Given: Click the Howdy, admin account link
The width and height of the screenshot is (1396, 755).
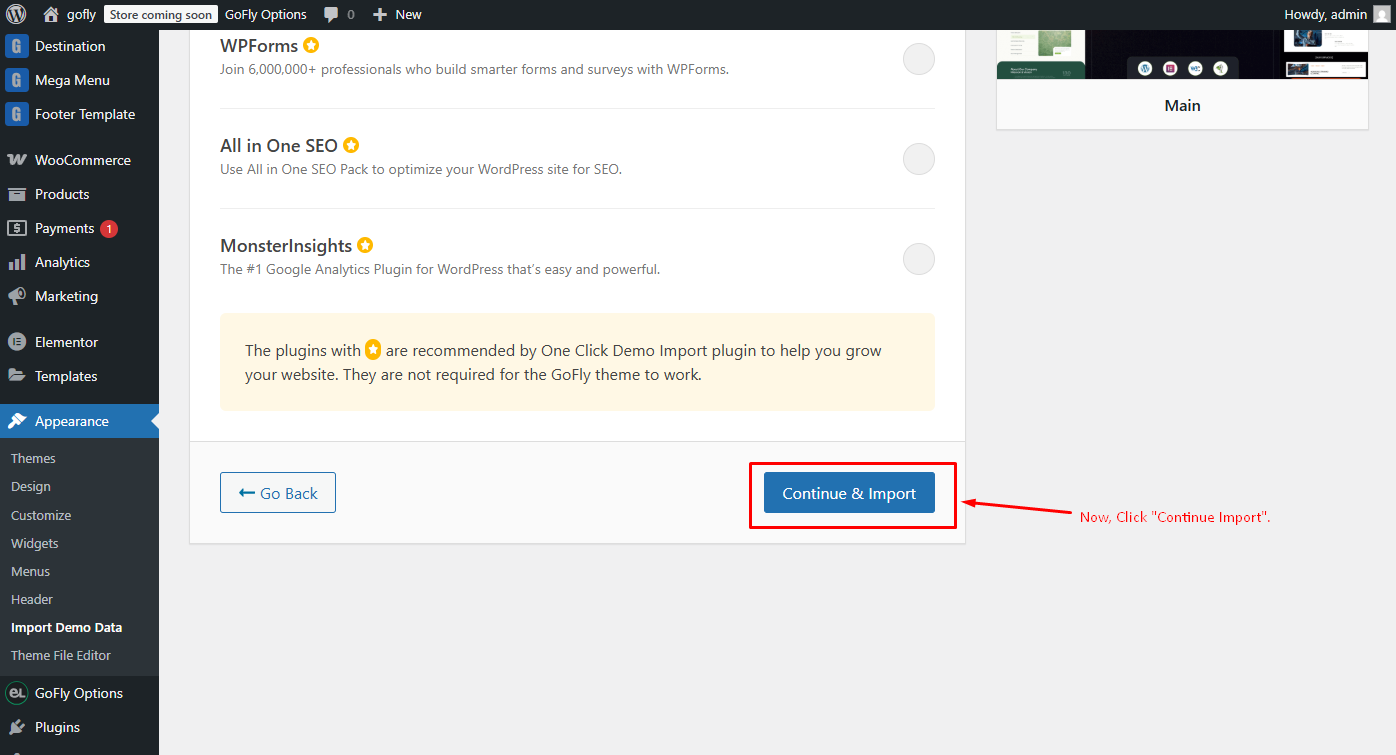Looking at the screenshot, I should (1325, 15).
